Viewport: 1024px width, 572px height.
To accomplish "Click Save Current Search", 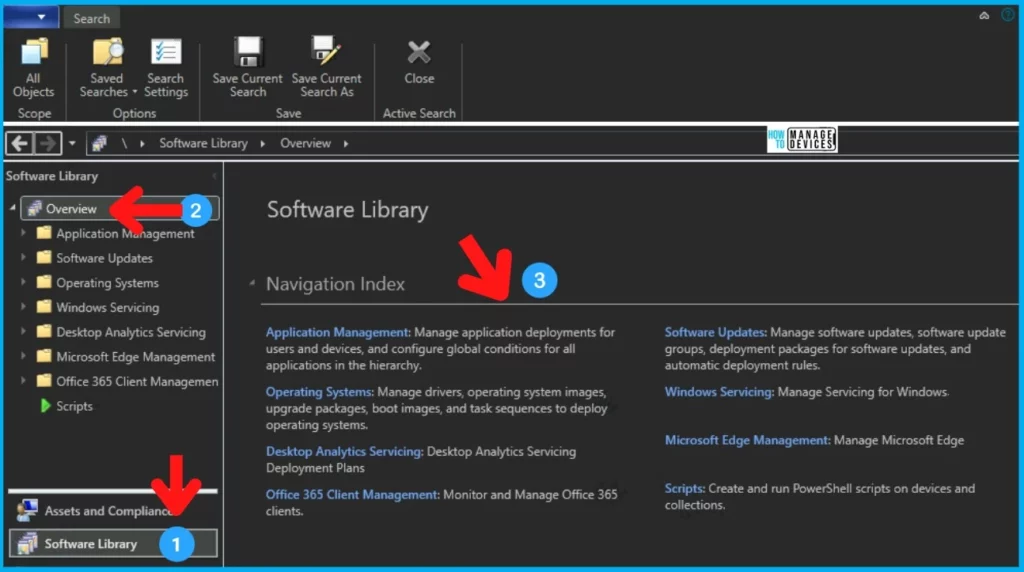I will point(248,67).
